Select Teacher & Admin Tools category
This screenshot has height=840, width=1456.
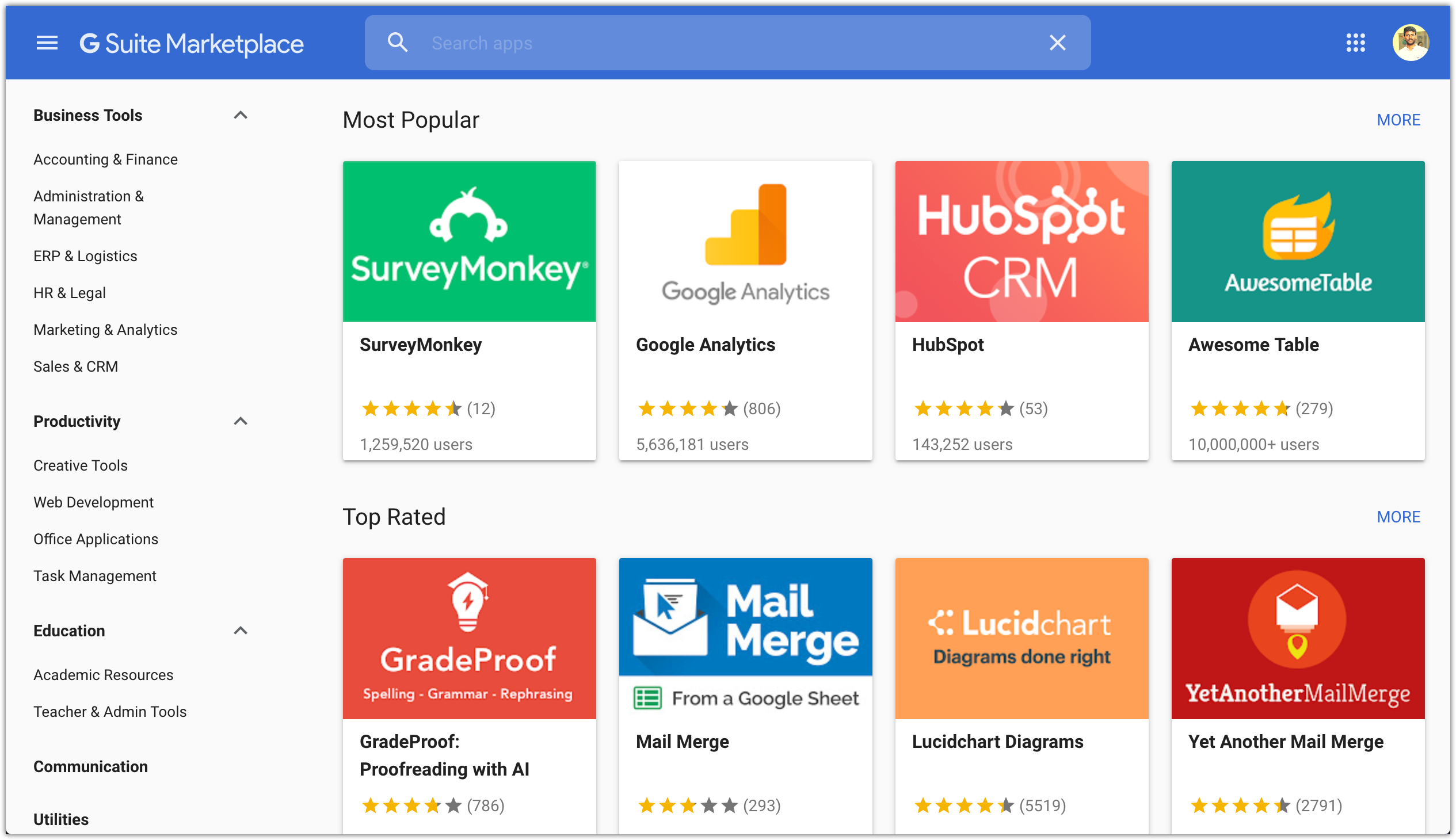(x=110, y=712)
